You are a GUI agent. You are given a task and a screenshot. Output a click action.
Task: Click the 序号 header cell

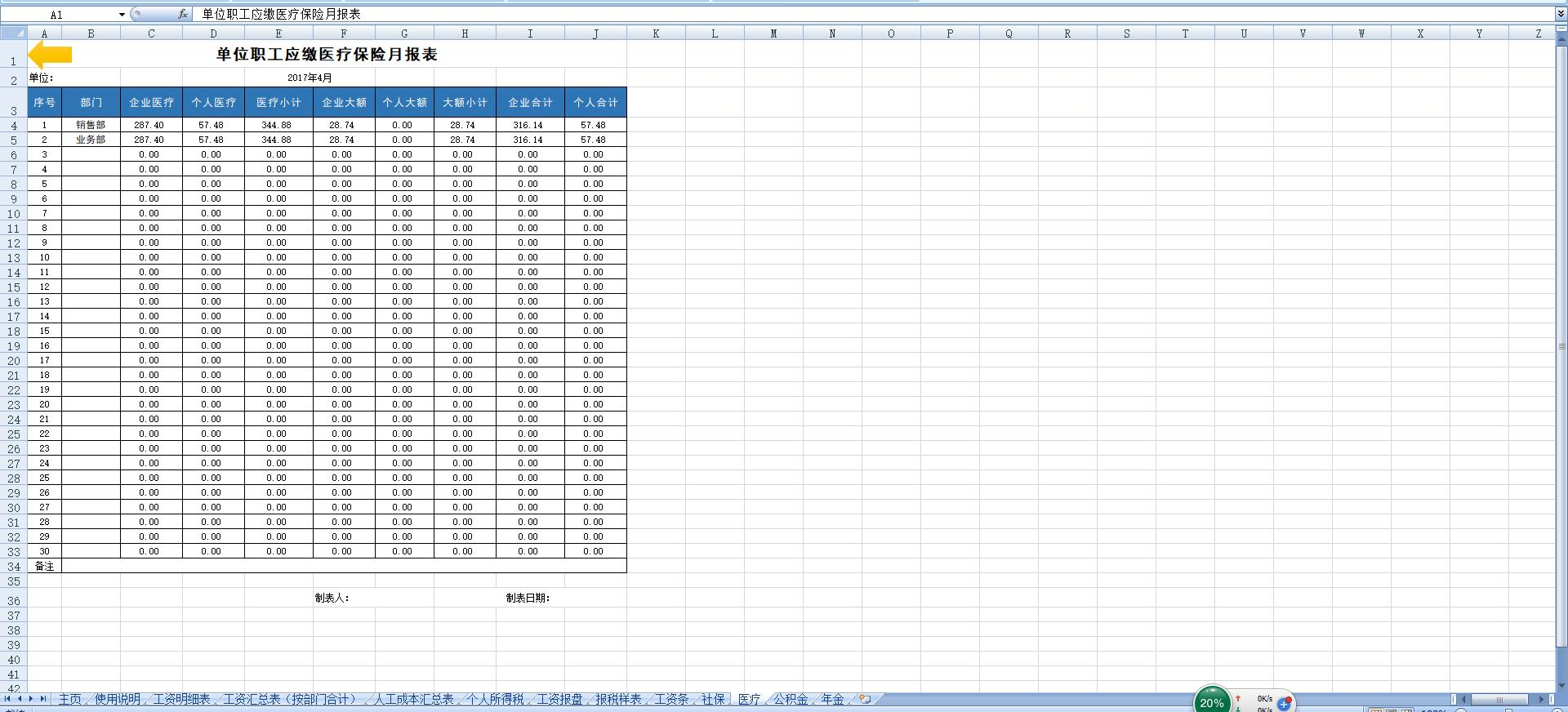44,102
